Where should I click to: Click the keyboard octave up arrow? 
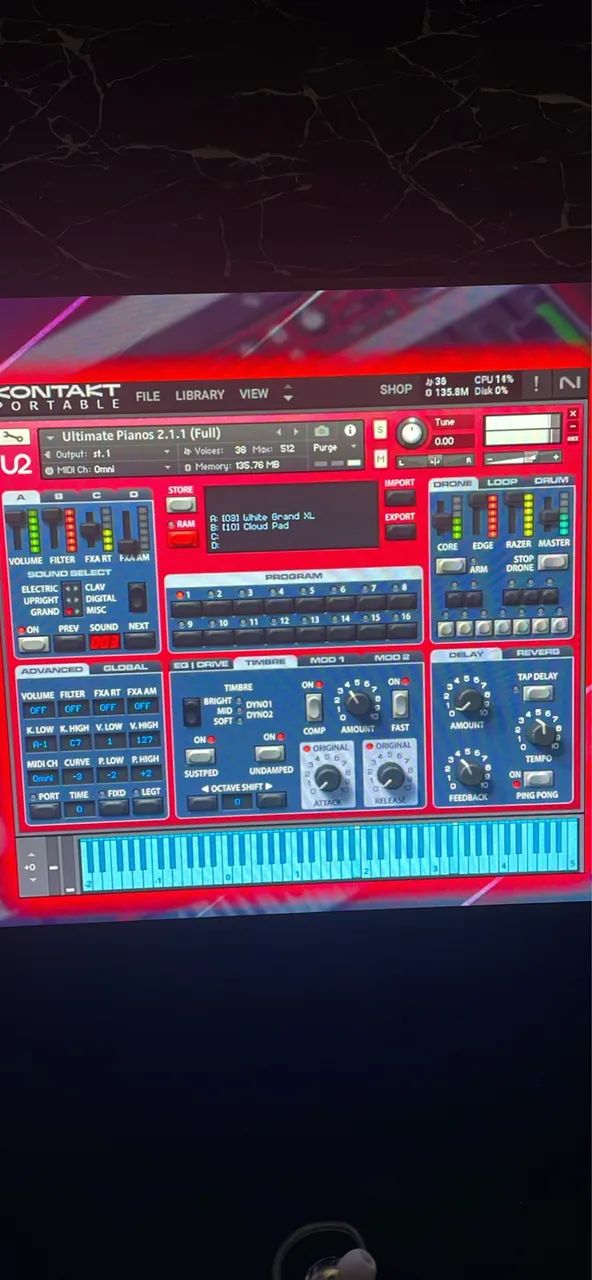coord(33,856)
